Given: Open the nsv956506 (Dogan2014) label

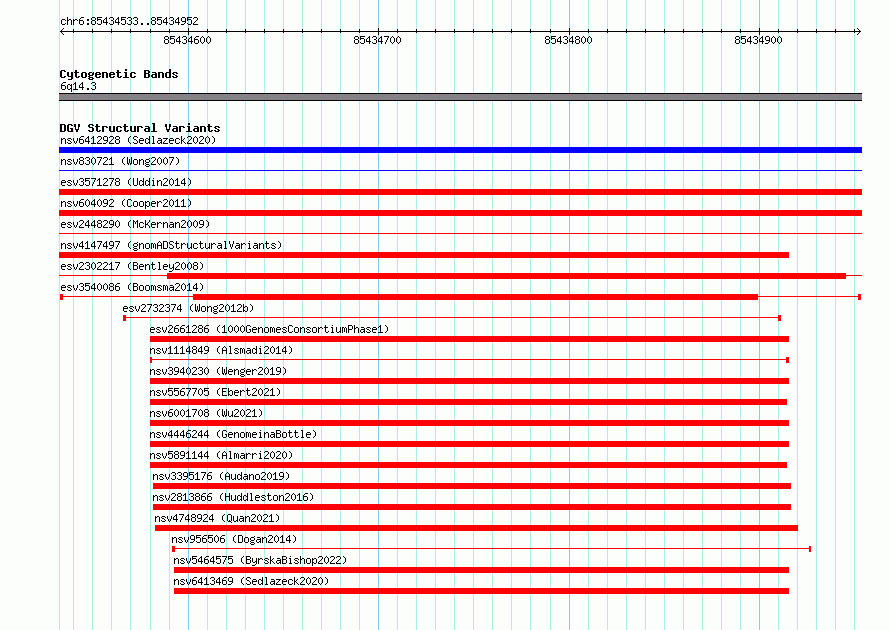Looking at the screenshot, I should (234, 539).
